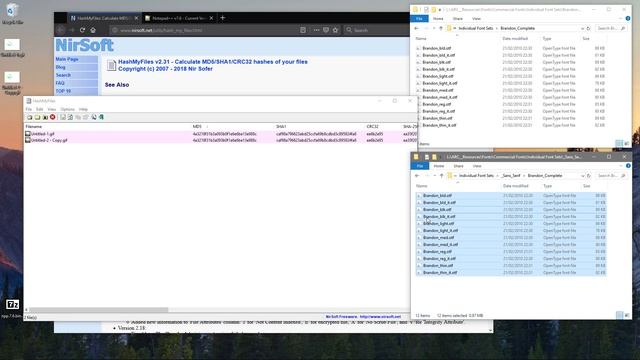640x360 pixels.
Task: Click the Add Folder icon in HashMyFiles toolbar
Action: click(x=37, y=117)
